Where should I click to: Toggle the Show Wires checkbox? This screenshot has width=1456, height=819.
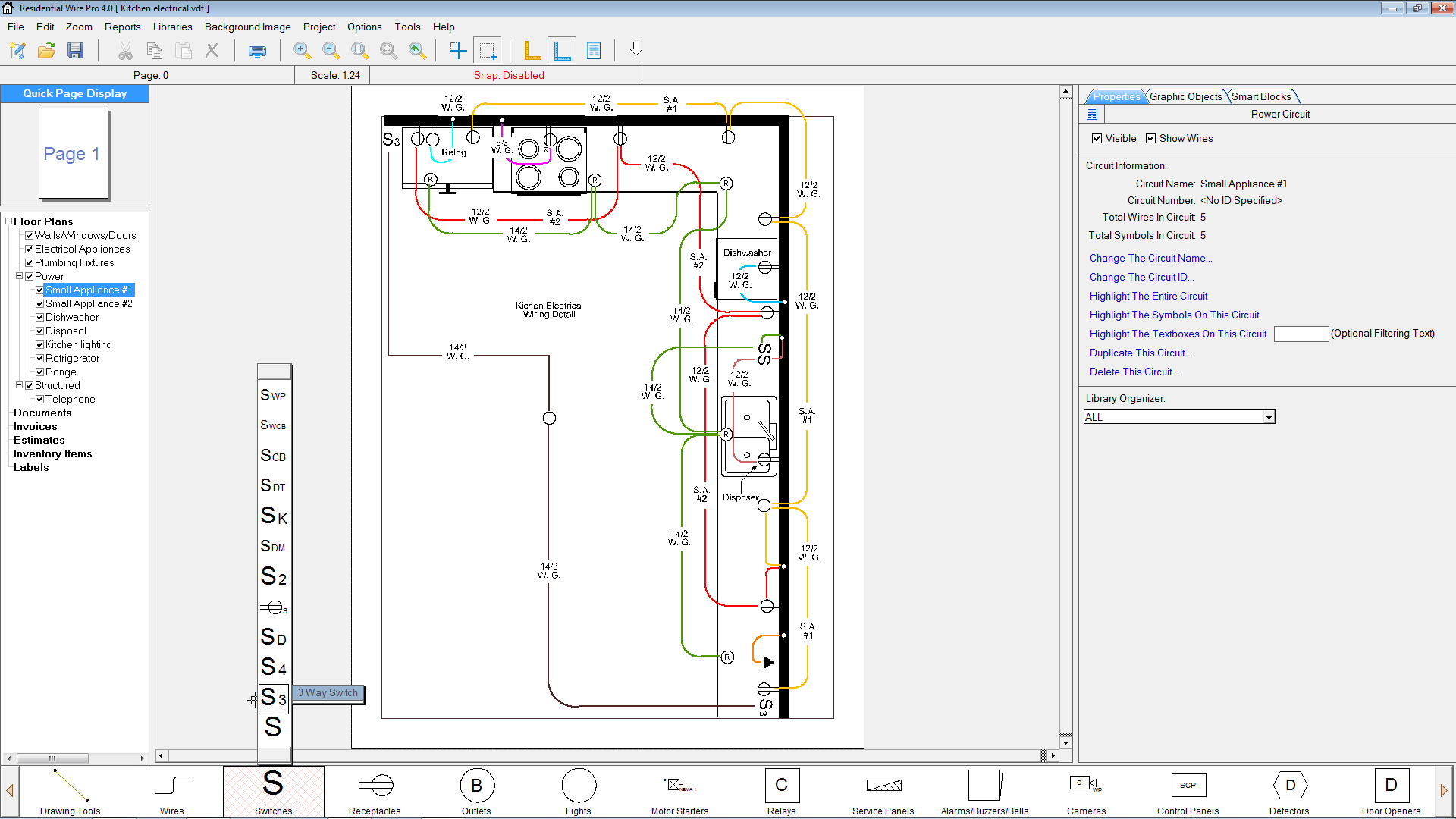1150,138
